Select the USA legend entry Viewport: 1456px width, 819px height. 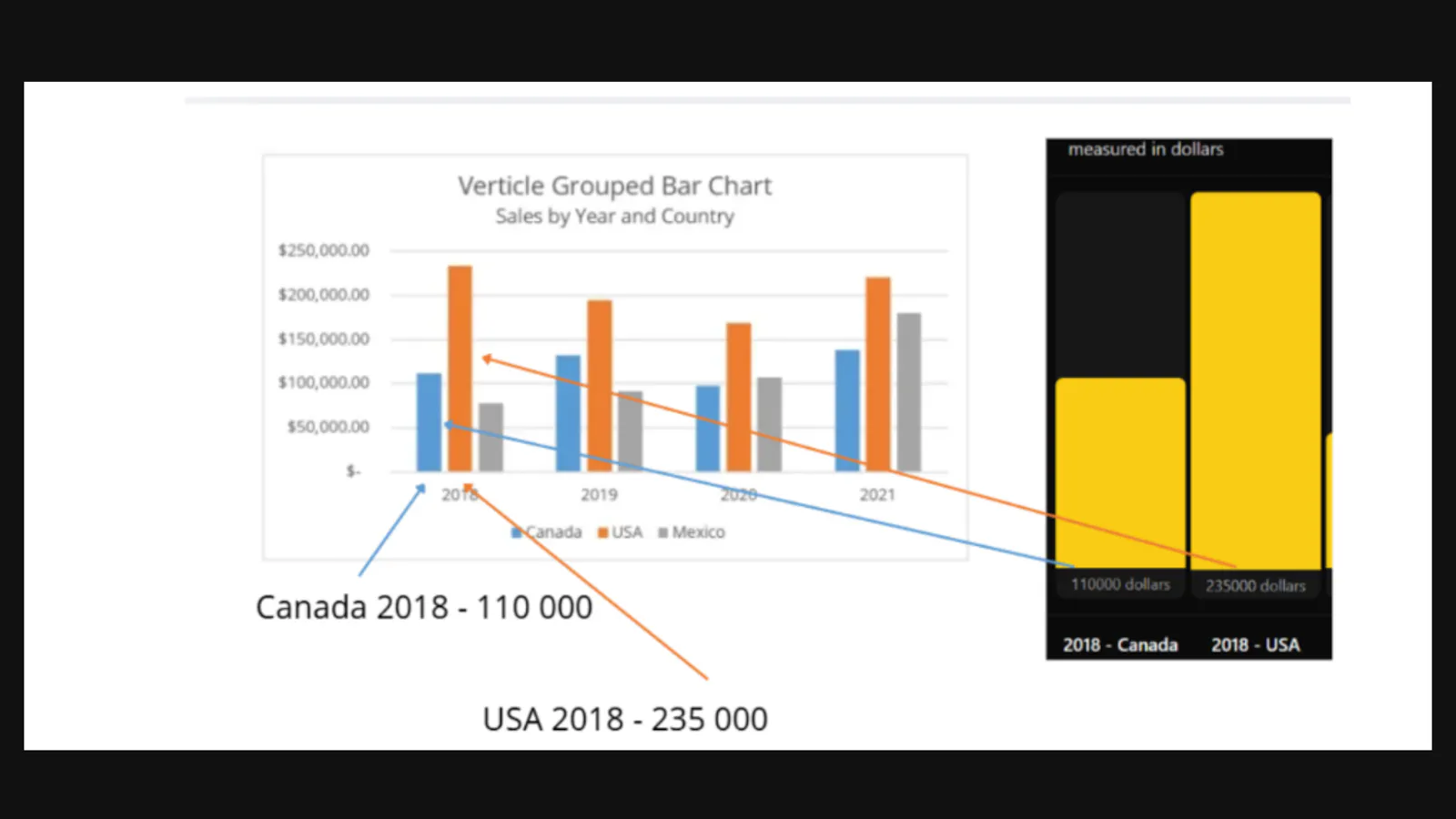(x=620, y=532)
